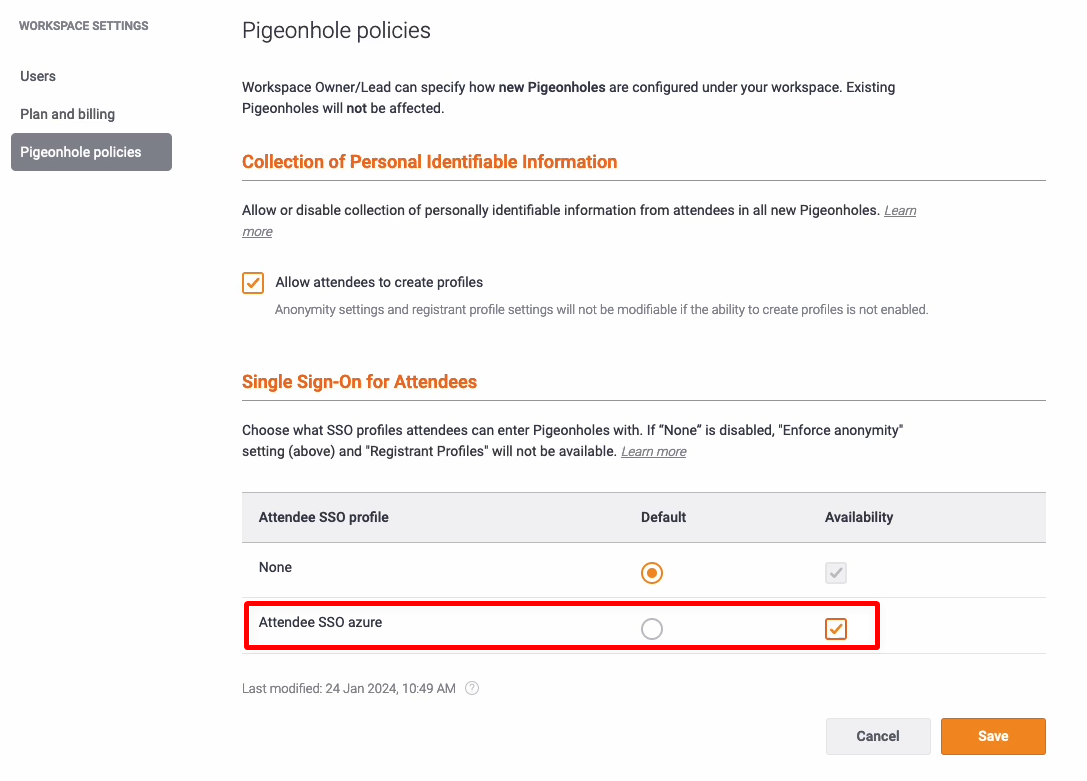Image resolution: width=1087 pixels, height=781 pixels.
Task: Click the Workspace Settings sidebar heading
Action: 84,26
